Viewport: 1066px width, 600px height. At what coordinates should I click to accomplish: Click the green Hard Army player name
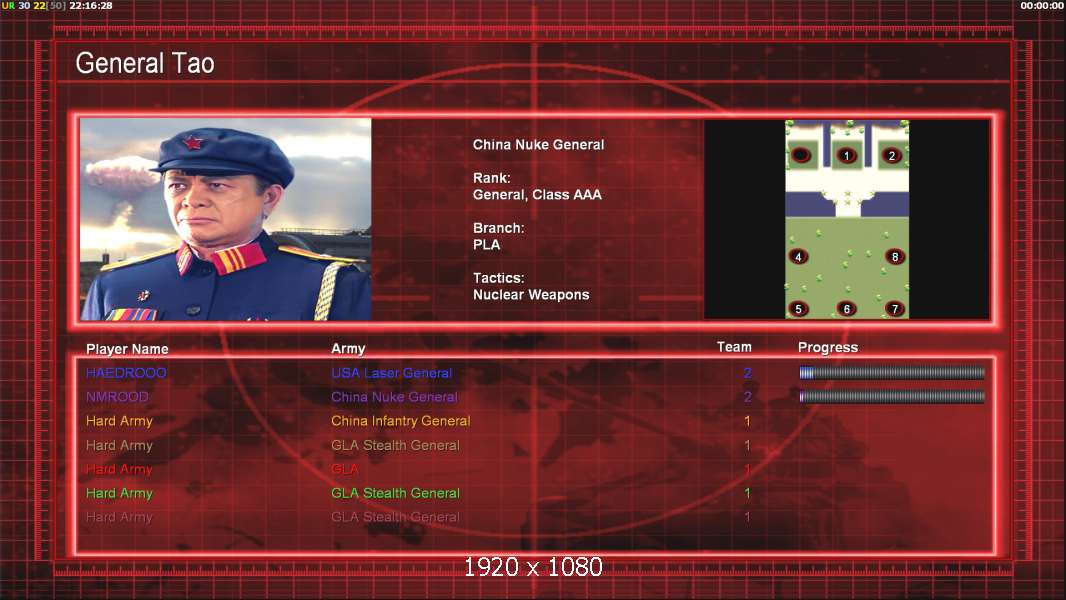(119, 493)
